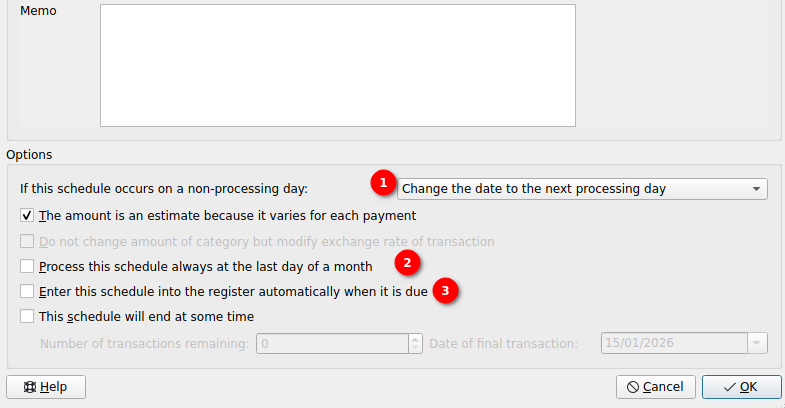Click 'Do not change amount of category' checkbox

[27, 241]
